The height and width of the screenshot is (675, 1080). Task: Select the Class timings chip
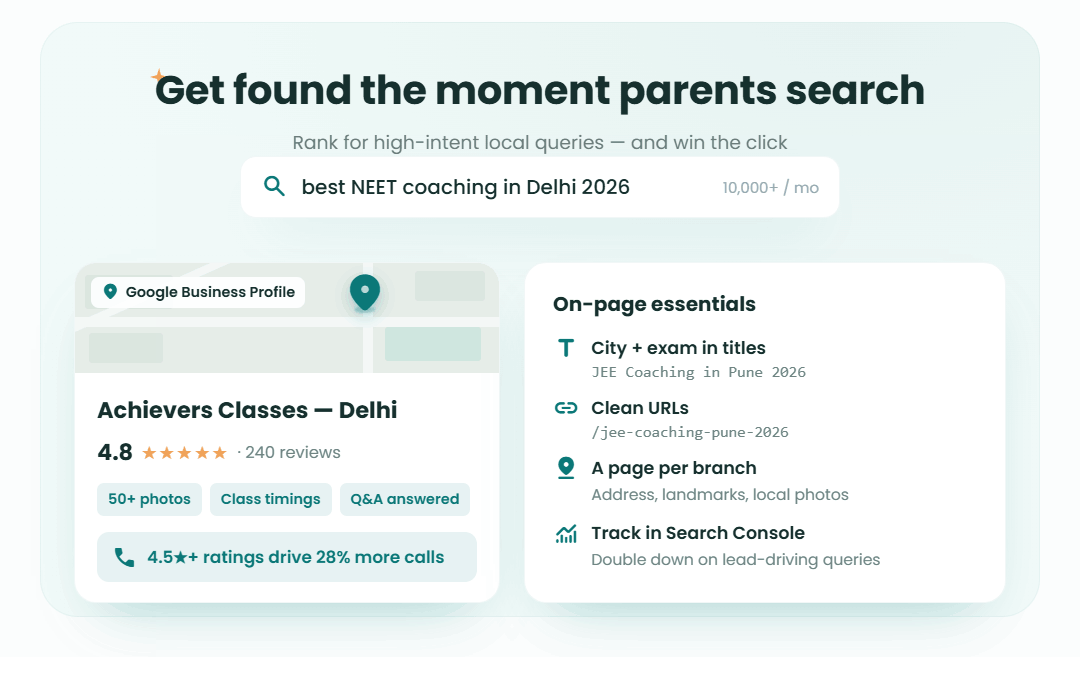pyautogui.click(x=271, y=499)
